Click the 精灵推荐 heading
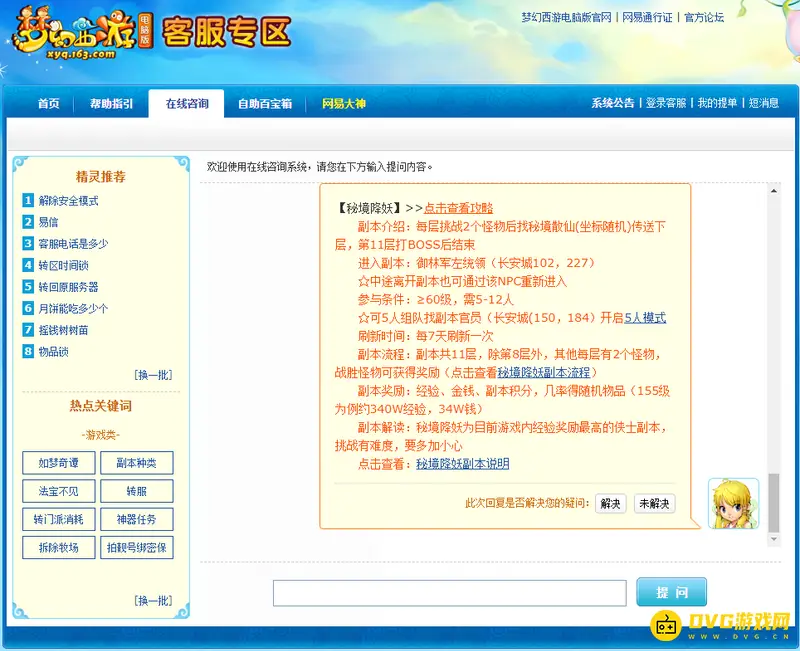Screen dimensions: 800x651 point(101,177)
